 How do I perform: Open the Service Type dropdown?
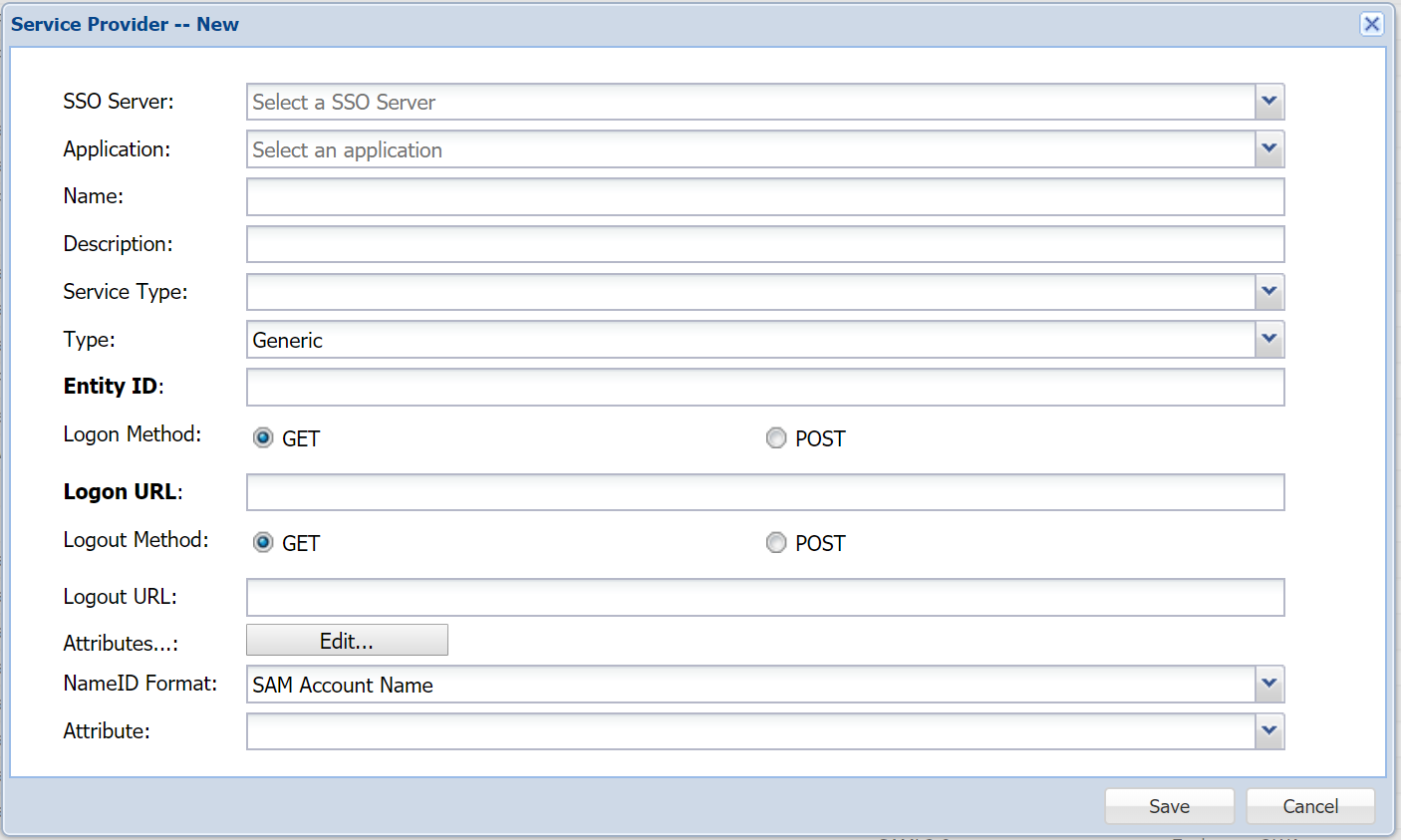tap(1268, 292)
